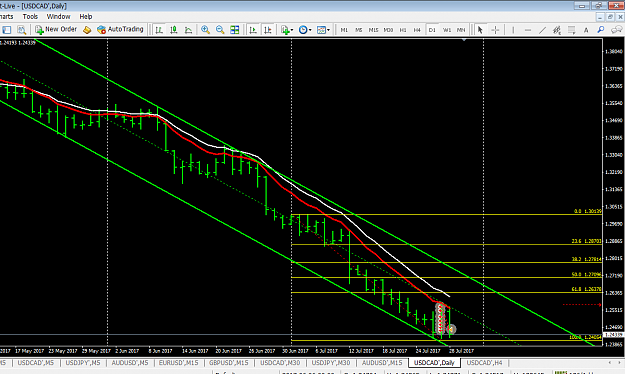Open the Window menu
This screenshot has width=625, height=374.
pyautogui.click(x=58, y=16)
